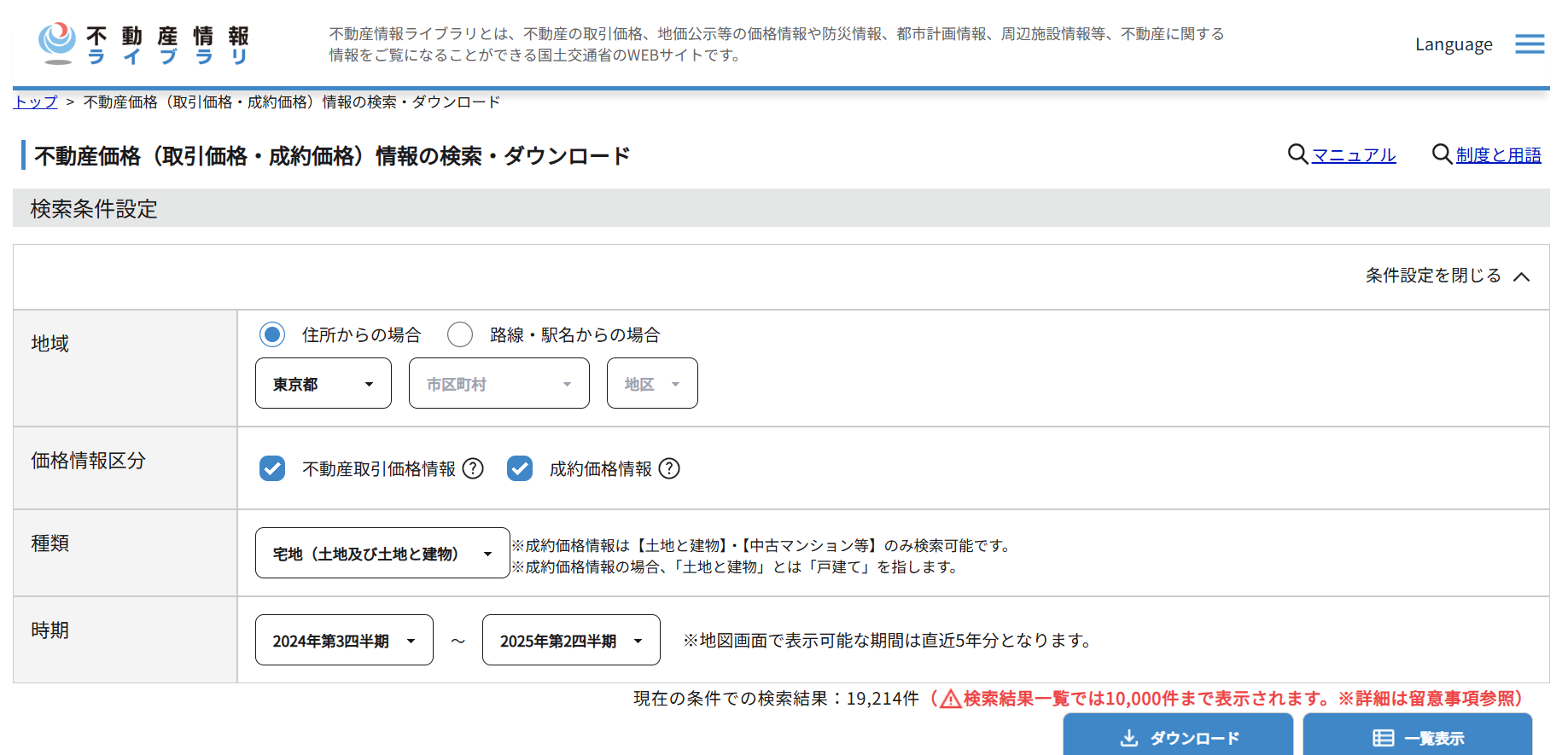Image resolution: width=1568 pixels, height=755 pixels.
Task: Select the 路線・駅名からの場合 radio button
Action: click(460, 334)
